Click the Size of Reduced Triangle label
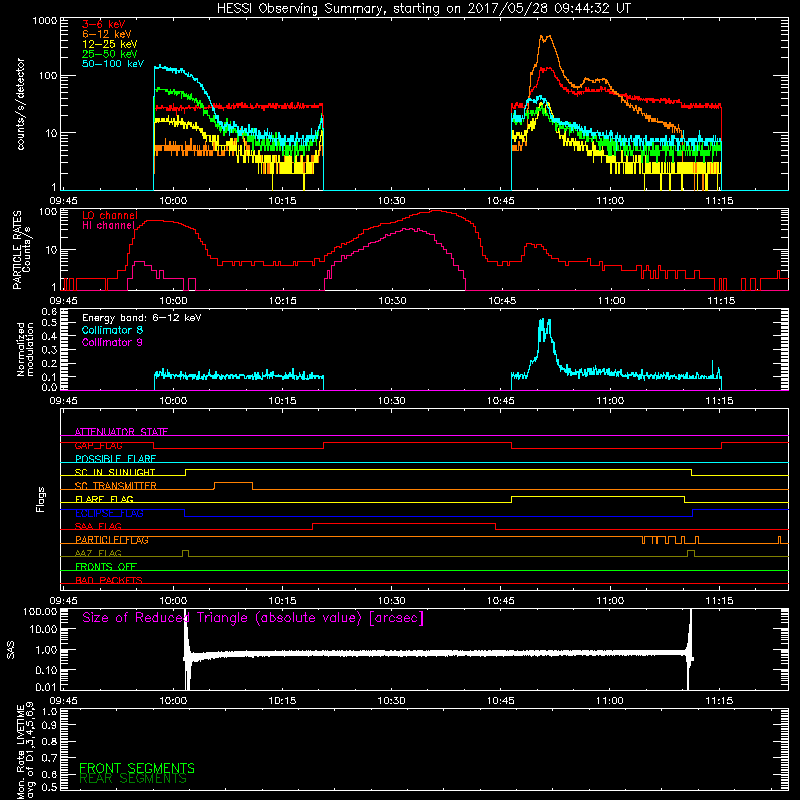 253,618
